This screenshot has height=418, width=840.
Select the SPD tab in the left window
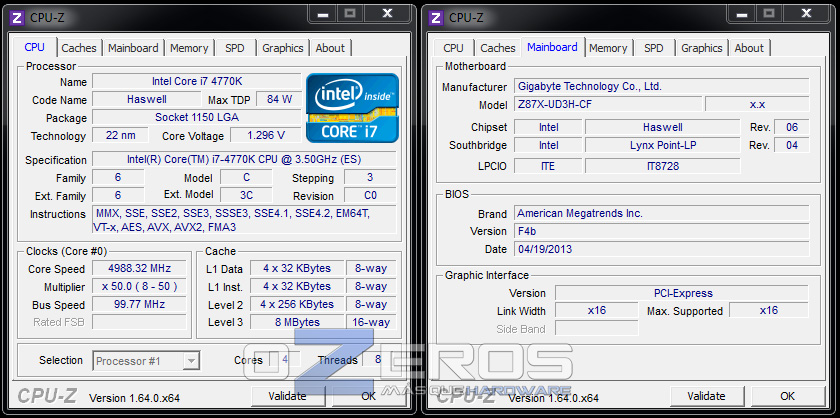(x=235, y=48)
